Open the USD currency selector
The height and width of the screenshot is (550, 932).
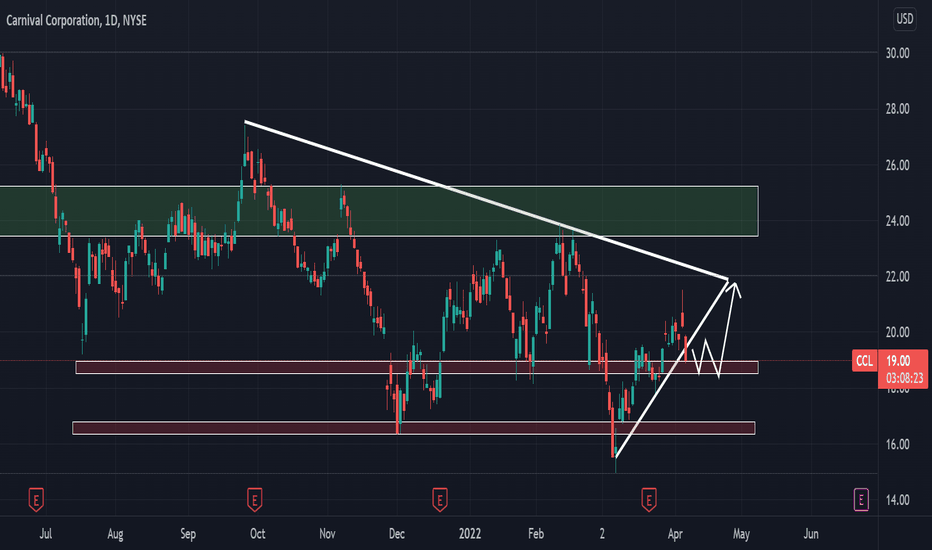click(904, 19)
